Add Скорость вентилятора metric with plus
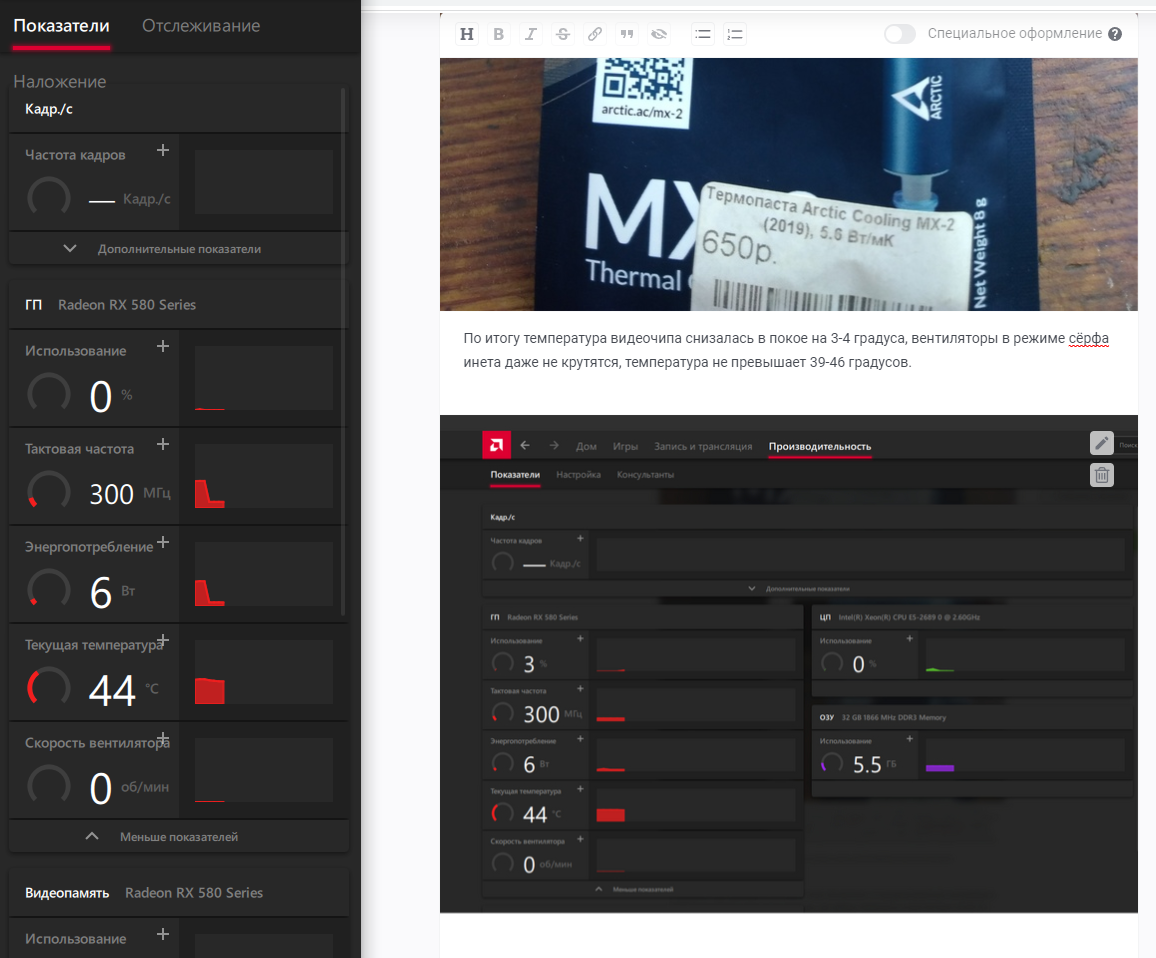The width and height of the screenshot is (1156, 958). click(x=163, y=738)
